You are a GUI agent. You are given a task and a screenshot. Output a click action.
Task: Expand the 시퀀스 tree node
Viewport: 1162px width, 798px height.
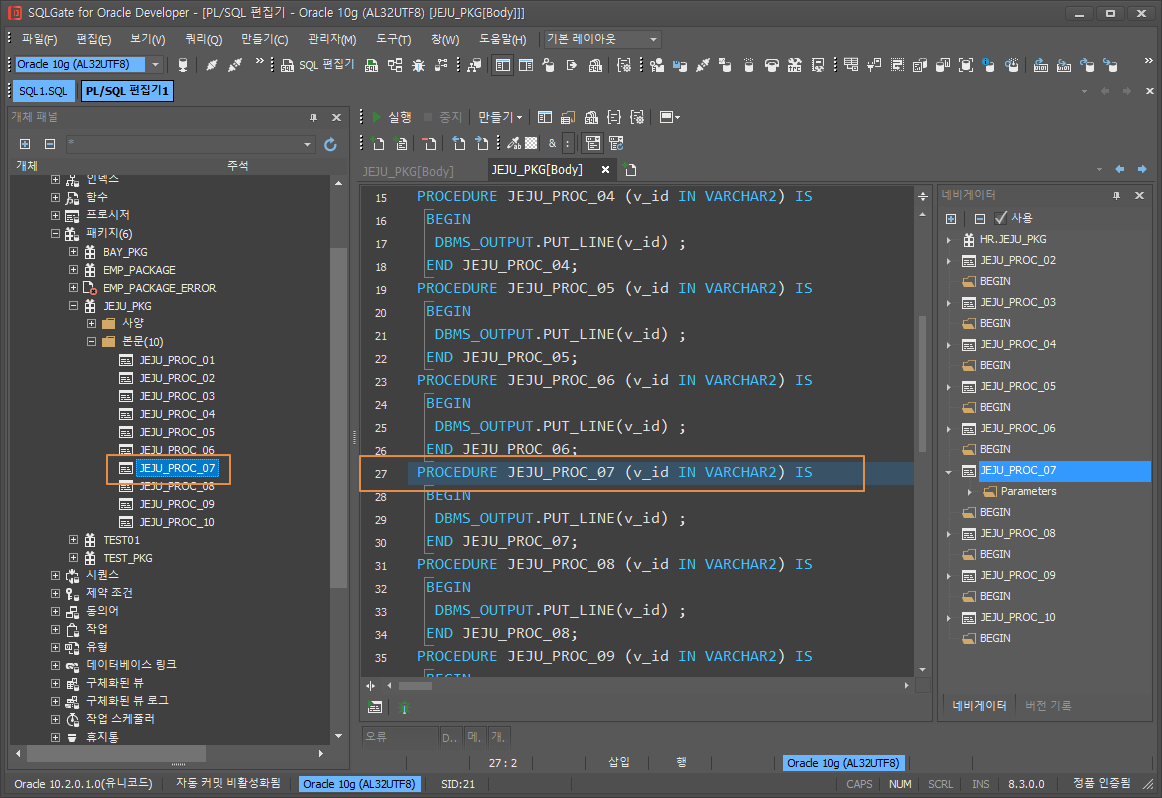click(x=56, y=574)
